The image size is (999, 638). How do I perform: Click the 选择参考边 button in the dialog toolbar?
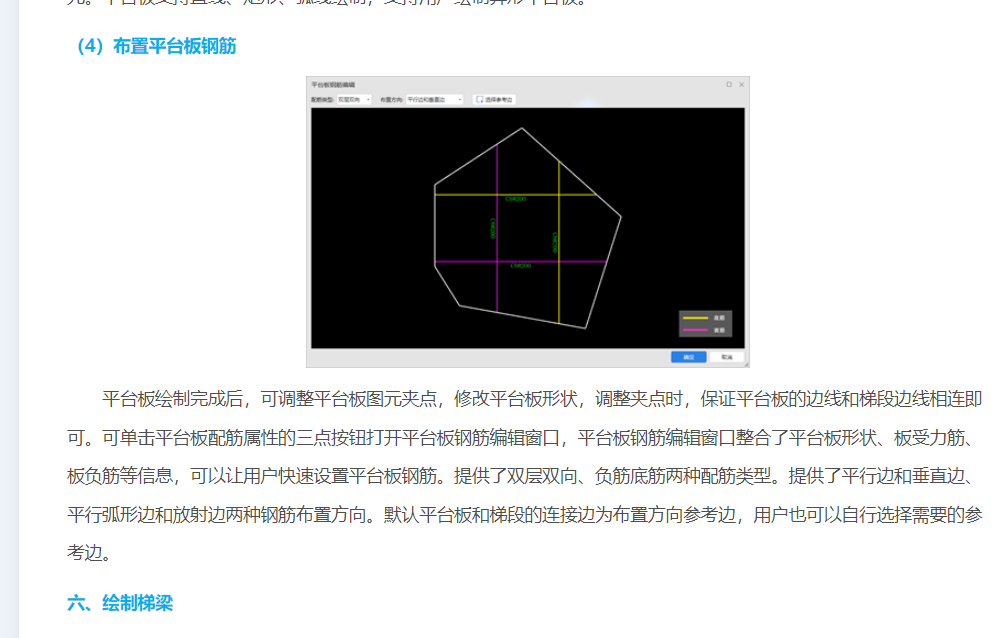(494, 99)
